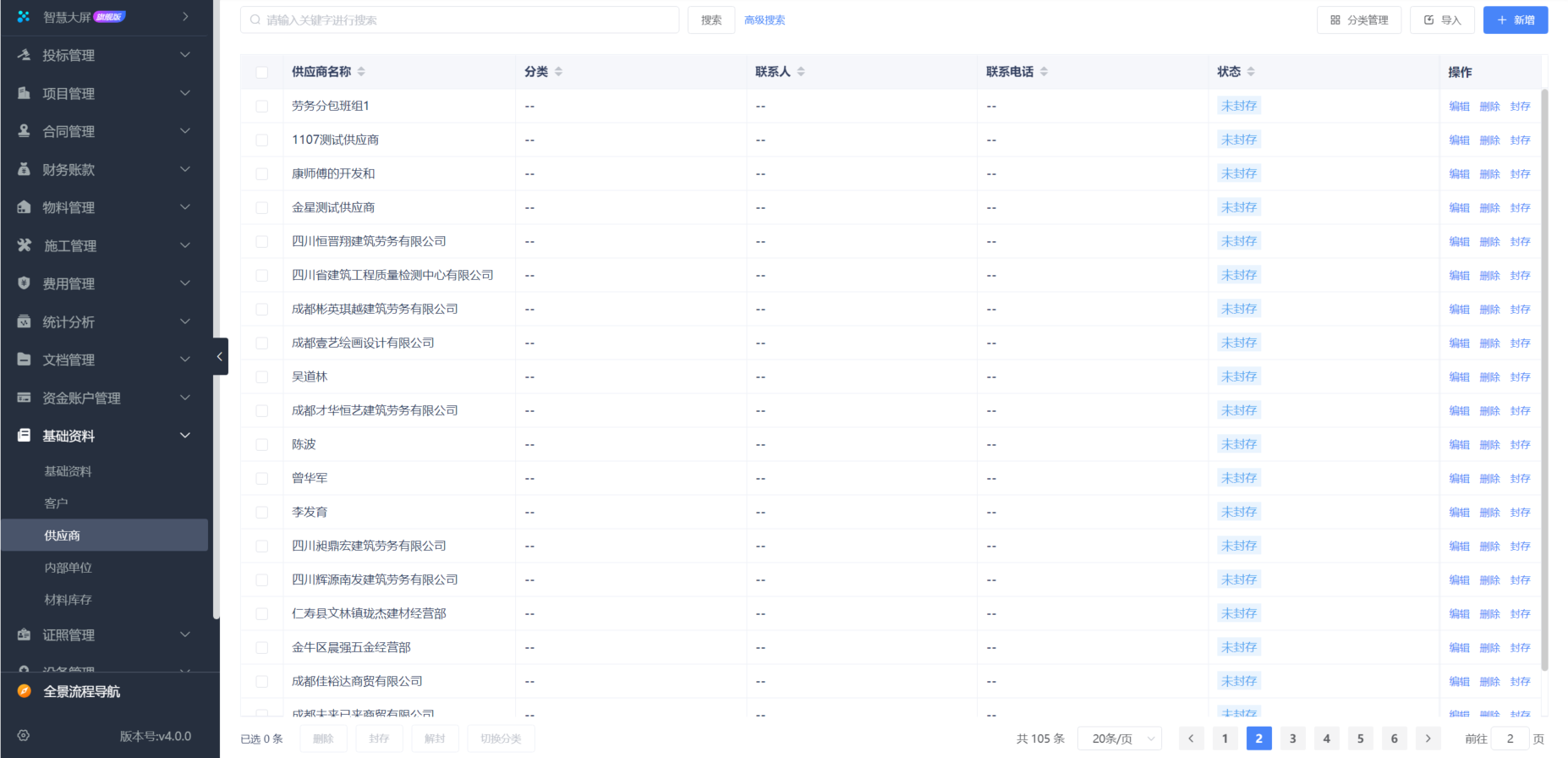The width and height of the screenshot is (1568, 758).
Task: Expand the 投标管理 menu chevron
Action: coord(185,55)
